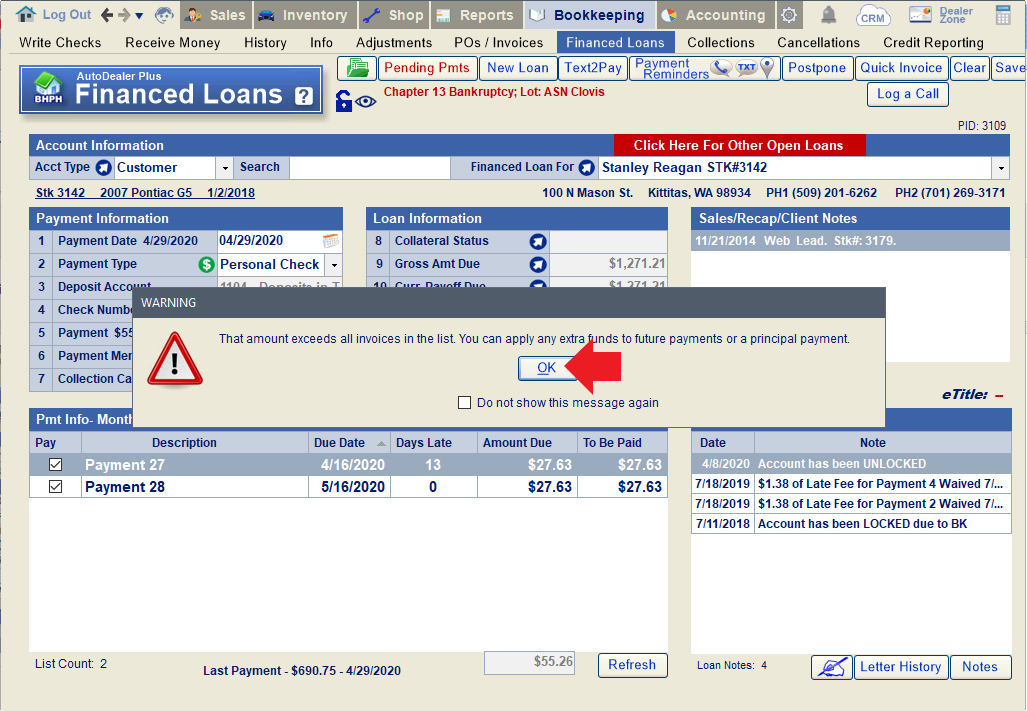Viewport: 1027px width, 711px height.
Task: Select Receive Money menu item
Action: click(x=172, y=43)
